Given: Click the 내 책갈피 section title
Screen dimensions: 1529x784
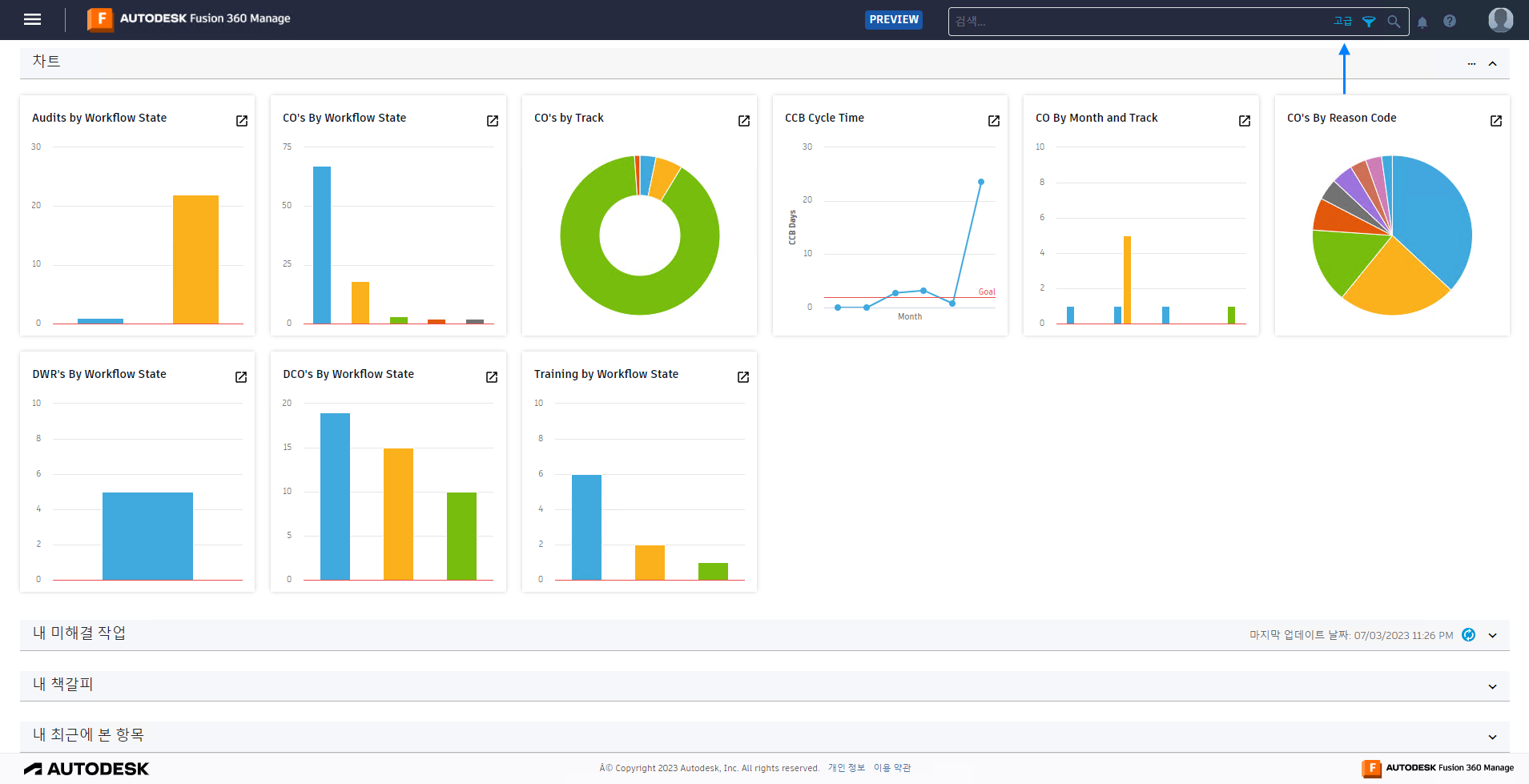Looking at the screenshot, I should pyautogui.click(x=63, y=685).
